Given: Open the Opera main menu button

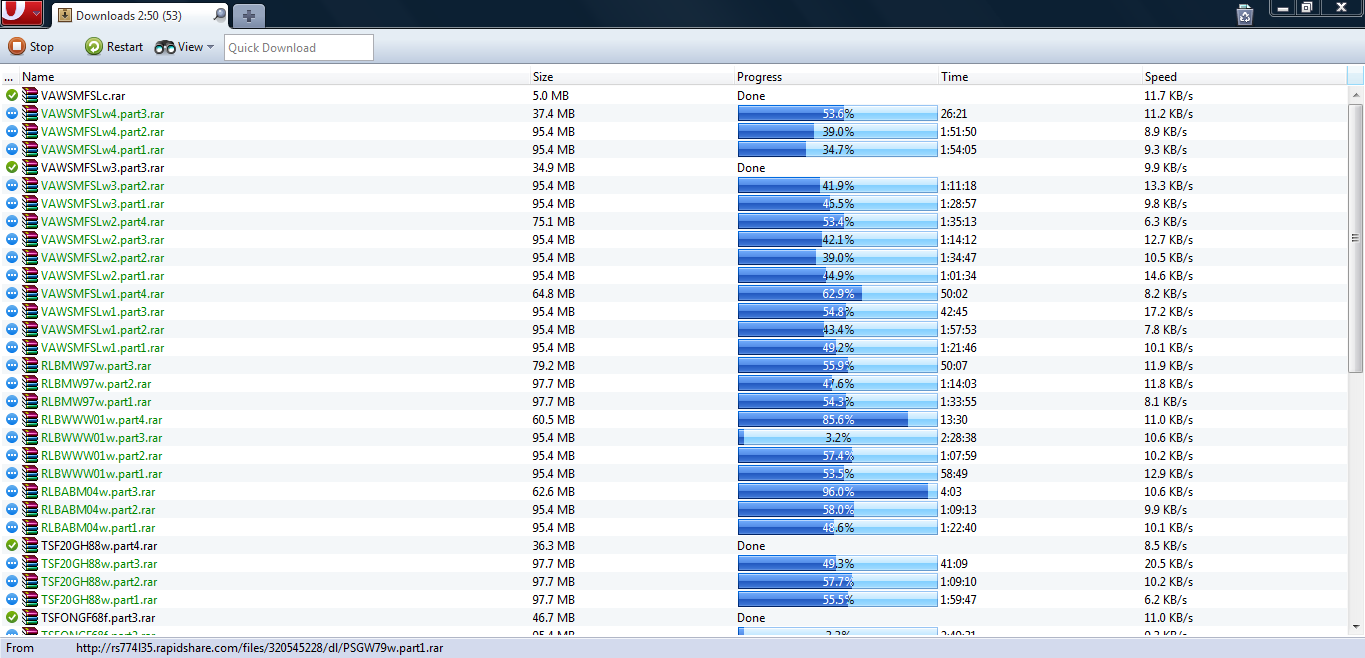Looking at the screenshot, I should [x=21, y=14].
